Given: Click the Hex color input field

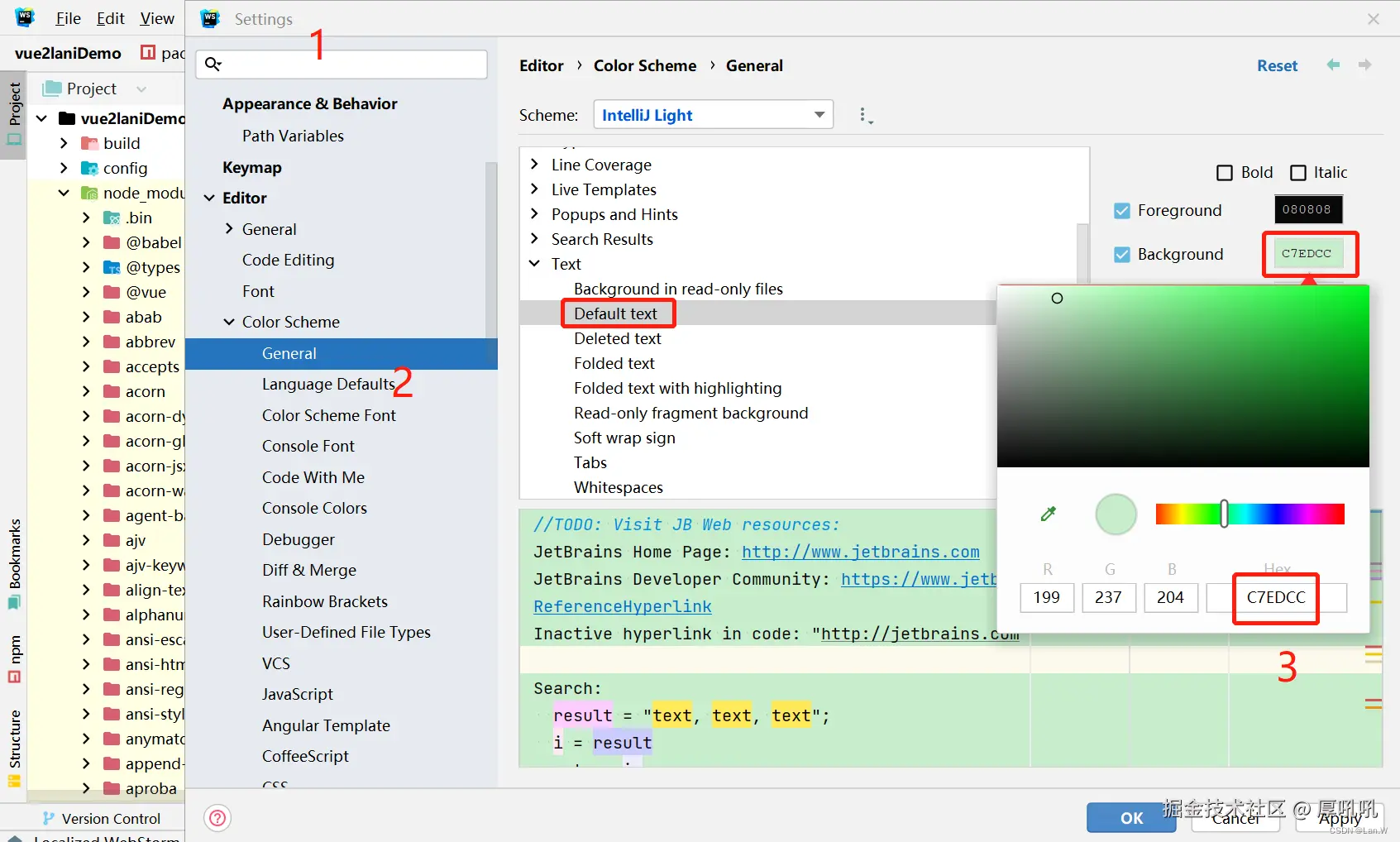Looking at the screenshot, I should tap(1276, 597).
